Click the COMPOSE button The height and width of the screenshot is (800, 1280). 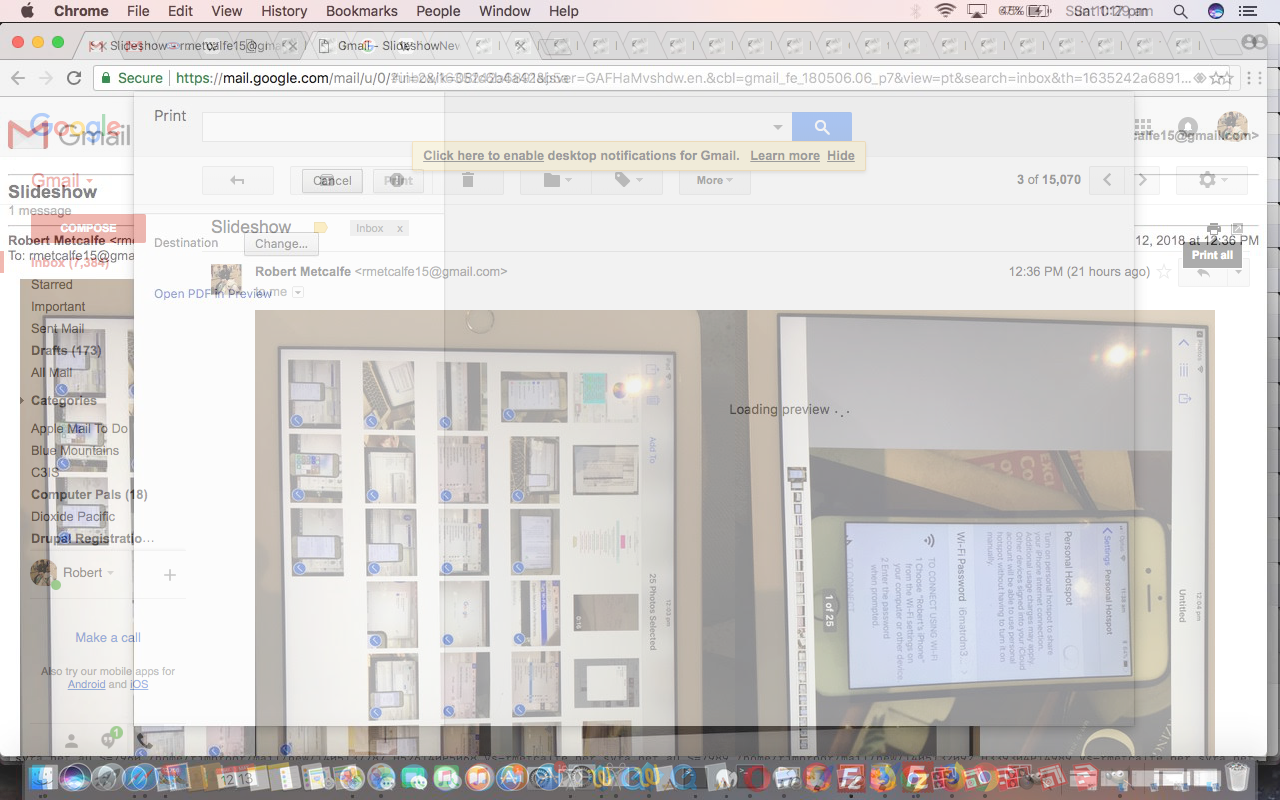pyautogui.click(x=88, y=228)
